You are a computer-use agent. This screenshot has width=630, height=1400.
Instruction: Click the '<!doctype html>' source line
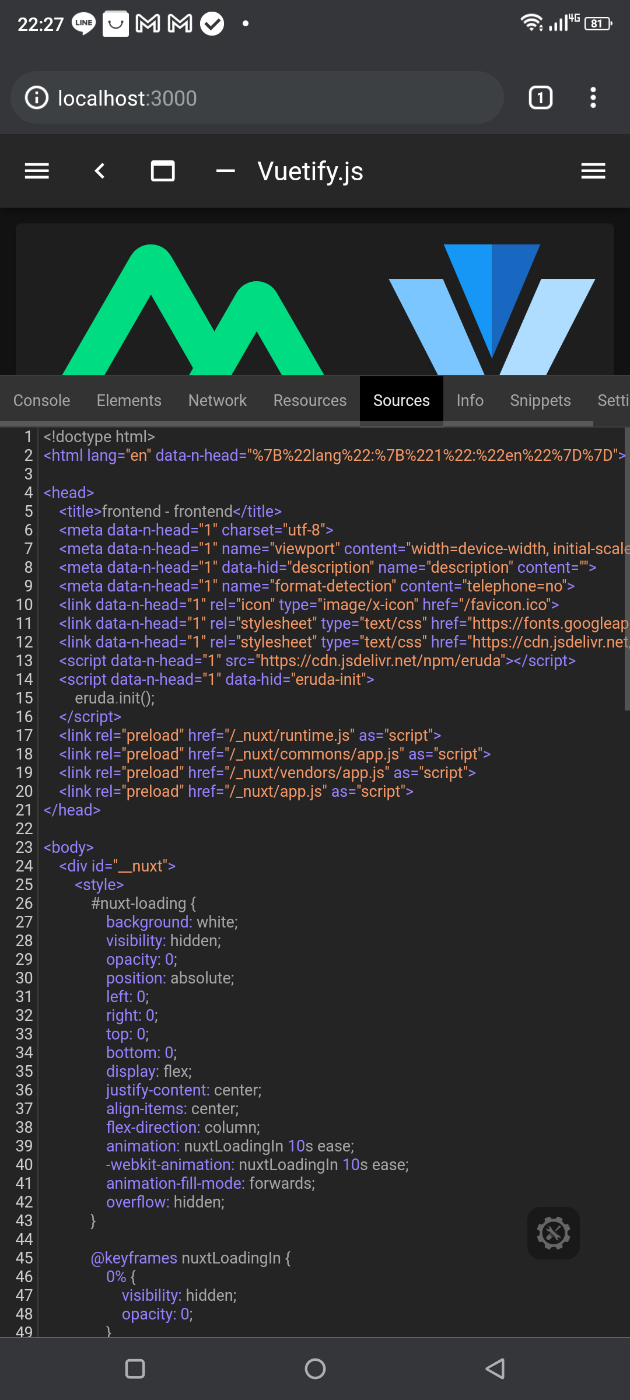point(99,436)
